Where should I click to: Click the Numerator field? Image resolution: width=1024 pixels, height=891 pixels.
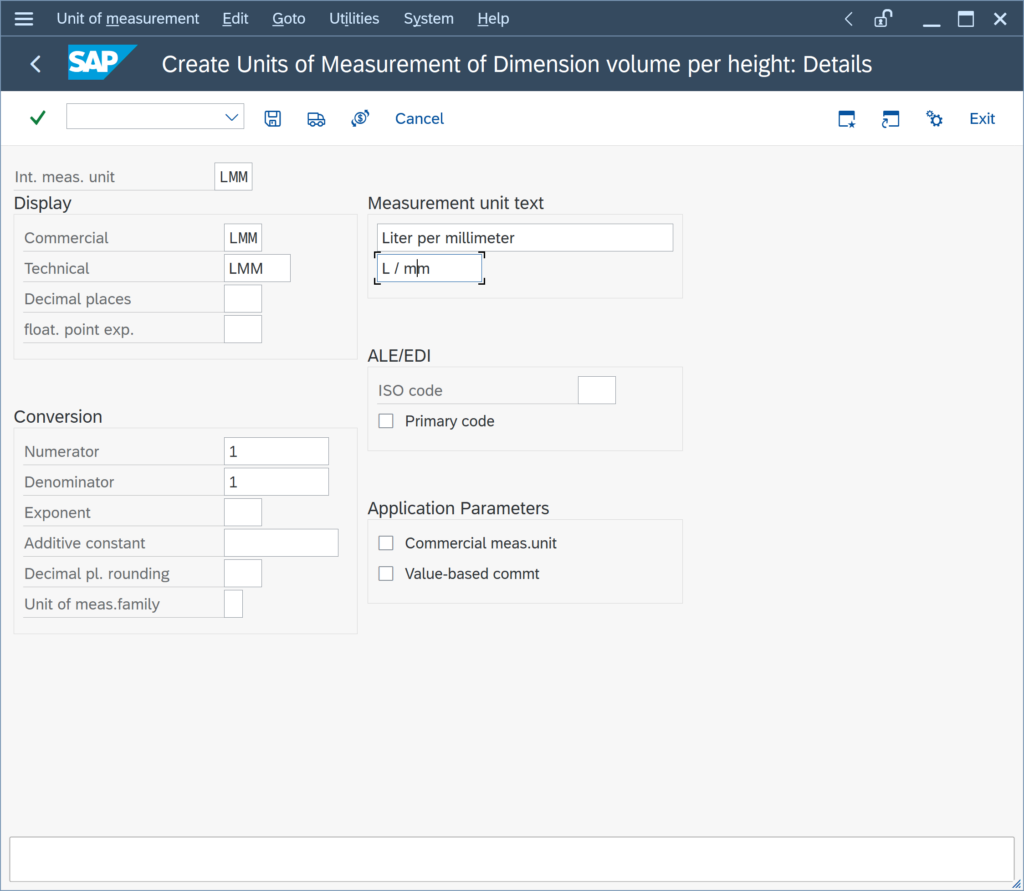point(276,451)
